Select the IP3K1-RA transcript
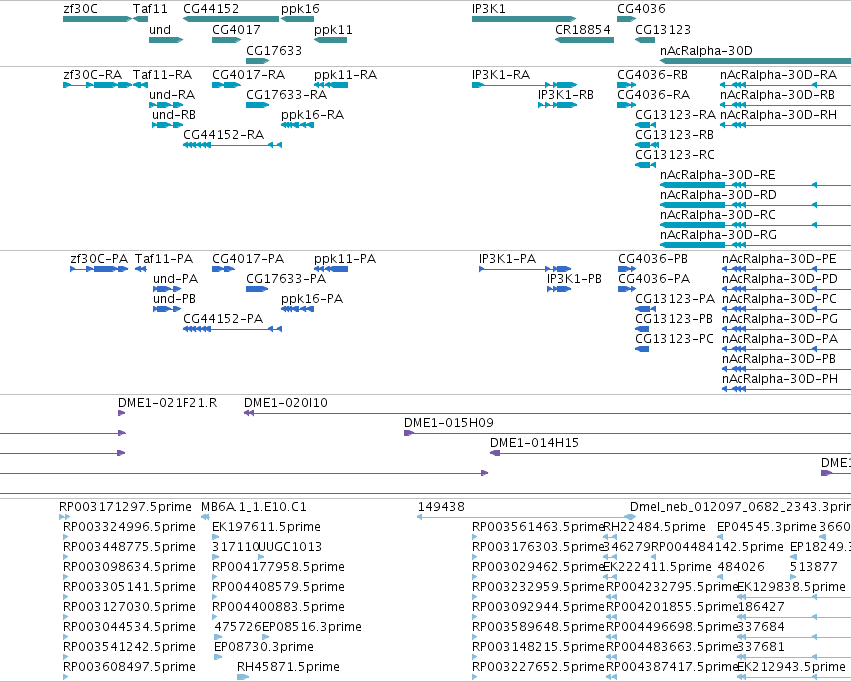Viewport: 851px width, 682px height. tap(524, 85)
